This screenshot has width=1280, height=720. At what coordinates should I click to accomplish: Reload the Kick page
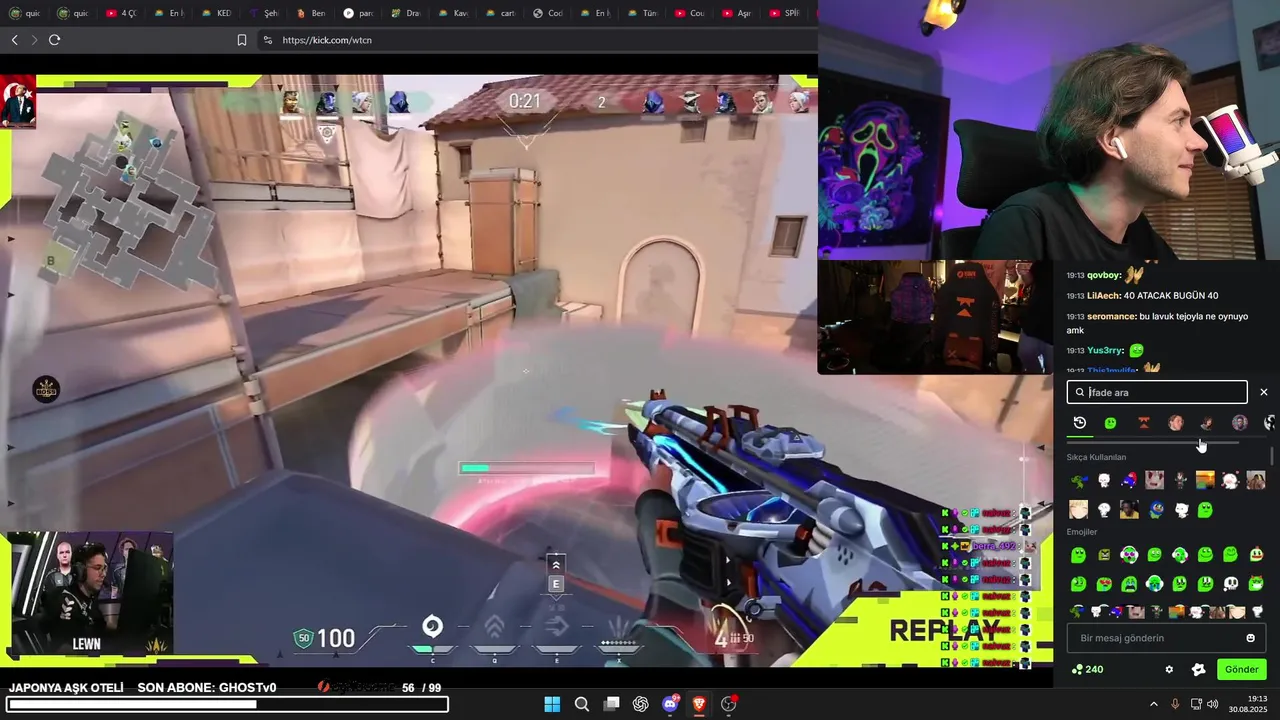pos(54,40)
